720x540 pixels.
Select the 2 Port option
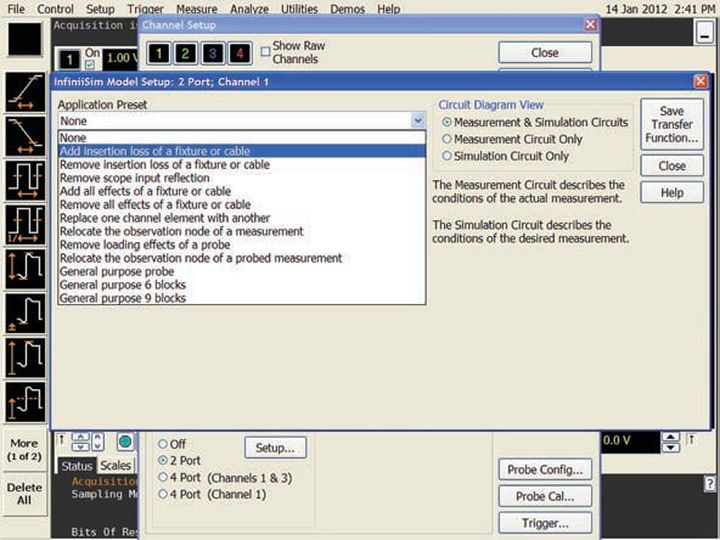click(x=179, y=460)
